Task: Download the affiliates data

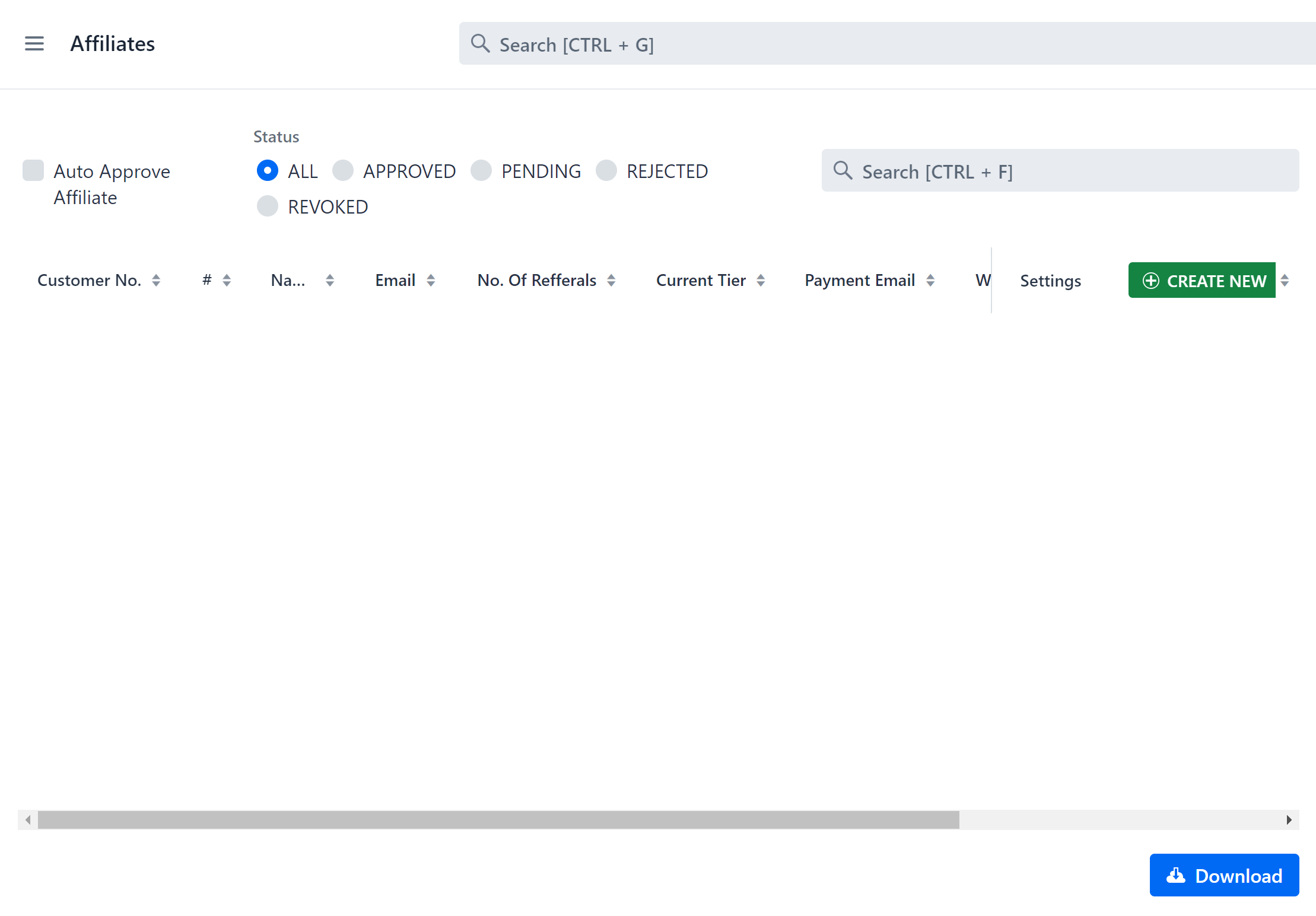Action: [1224, 875]
